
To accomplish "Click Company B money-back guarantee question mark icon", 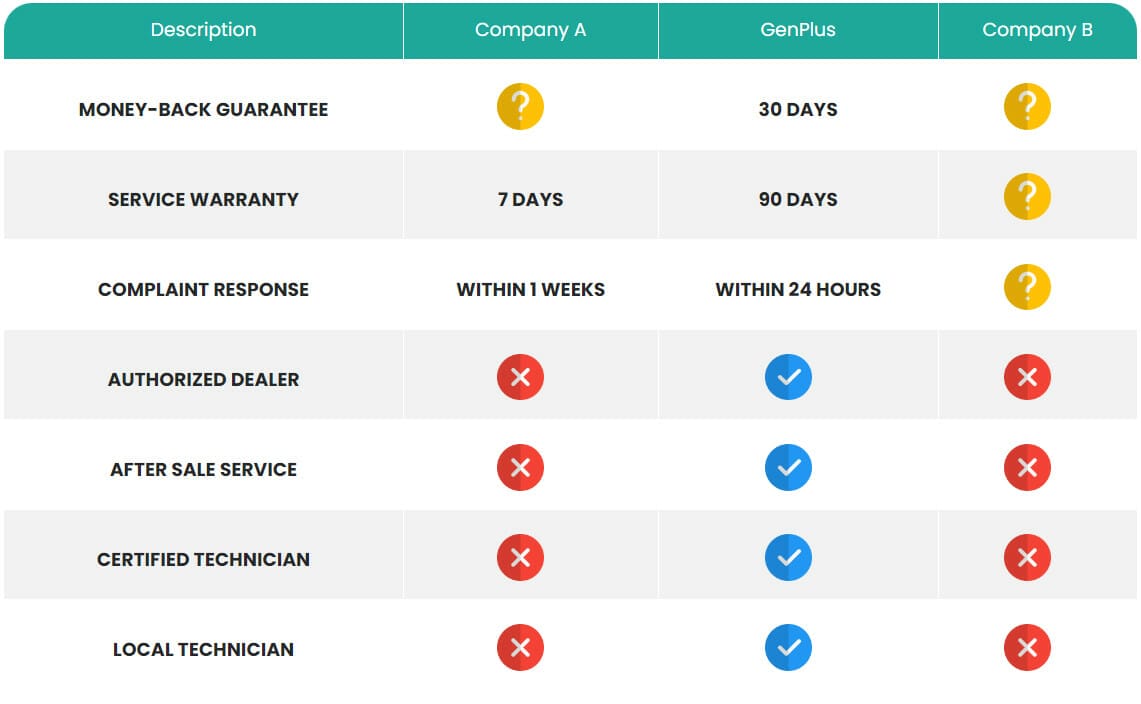I will (x=1027, y=107).
